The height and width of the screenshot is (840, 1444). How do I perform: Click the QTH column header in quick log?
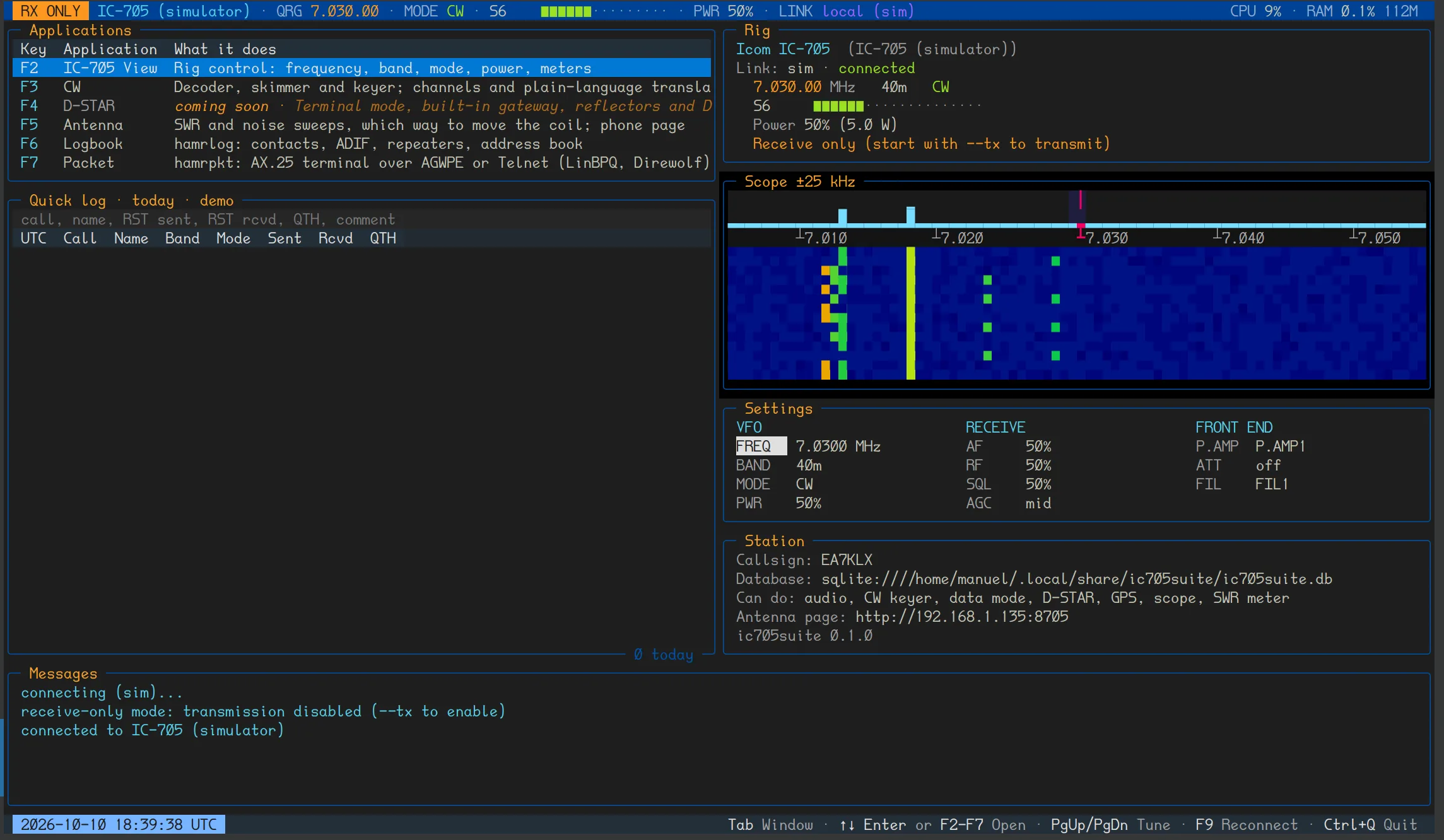pos(383,238)
